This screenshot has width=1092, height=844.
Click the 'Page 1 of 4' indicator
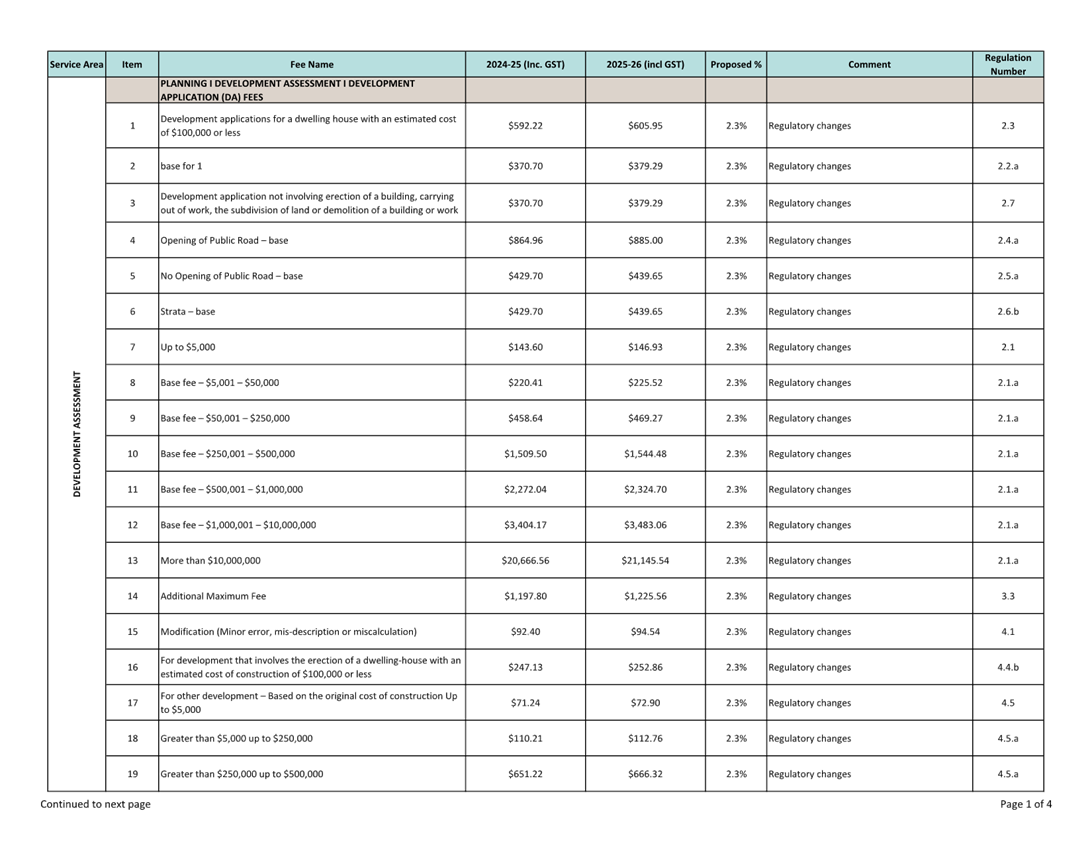pos(1026,804)
